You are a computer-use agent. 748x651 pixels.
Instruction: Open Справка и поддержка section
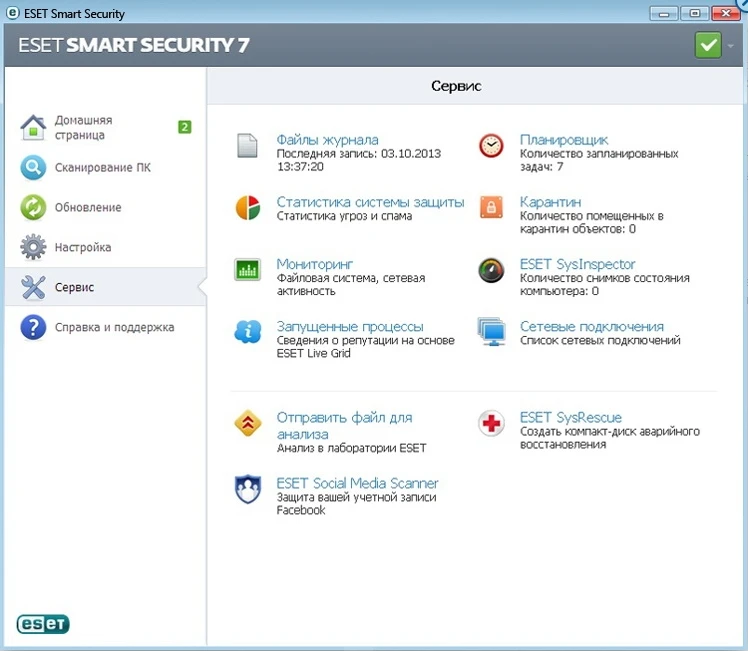pos(106,327)
